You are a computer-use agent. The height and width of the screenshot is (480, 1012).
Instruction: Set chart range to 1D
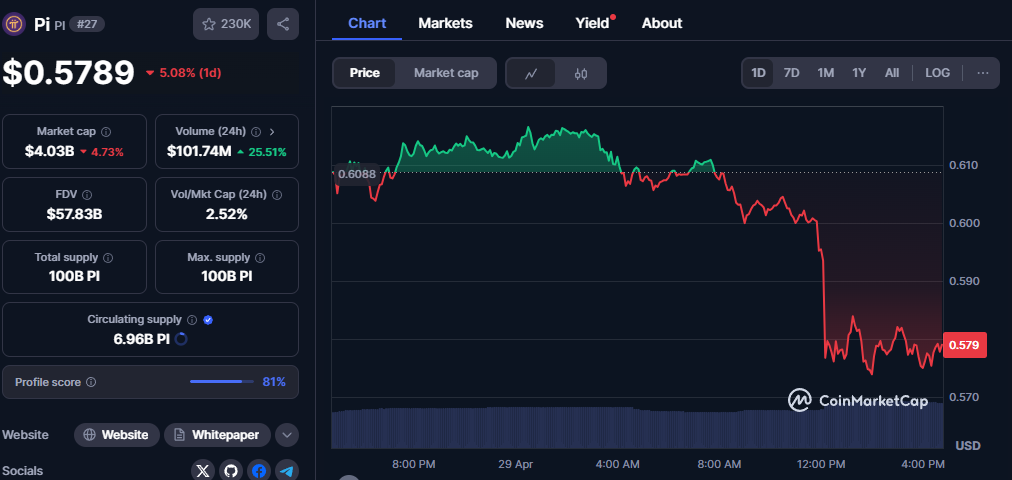point(758,73)
